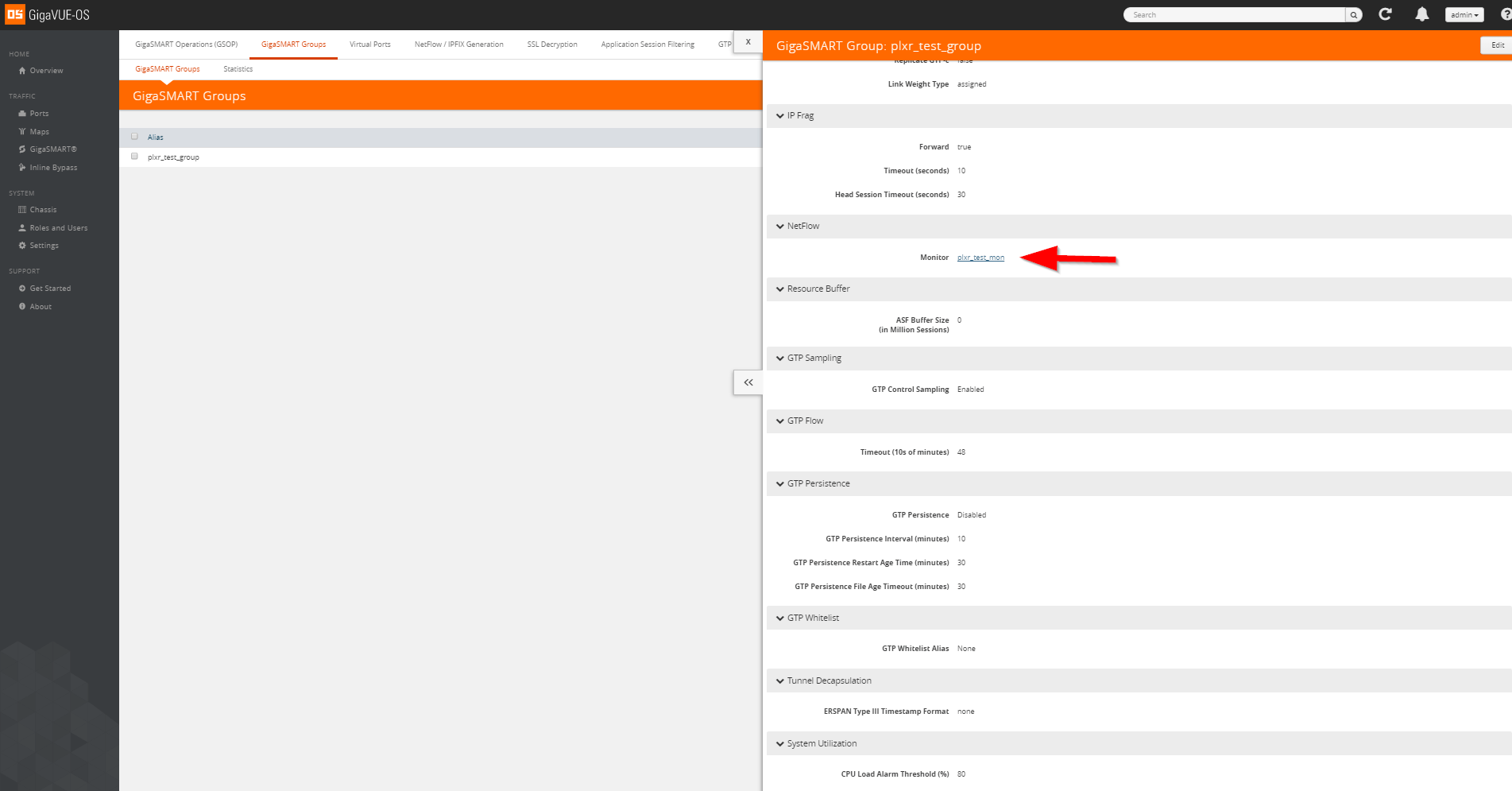
Task: Click the Chassis sidebar icon
Action: point(22,210)
